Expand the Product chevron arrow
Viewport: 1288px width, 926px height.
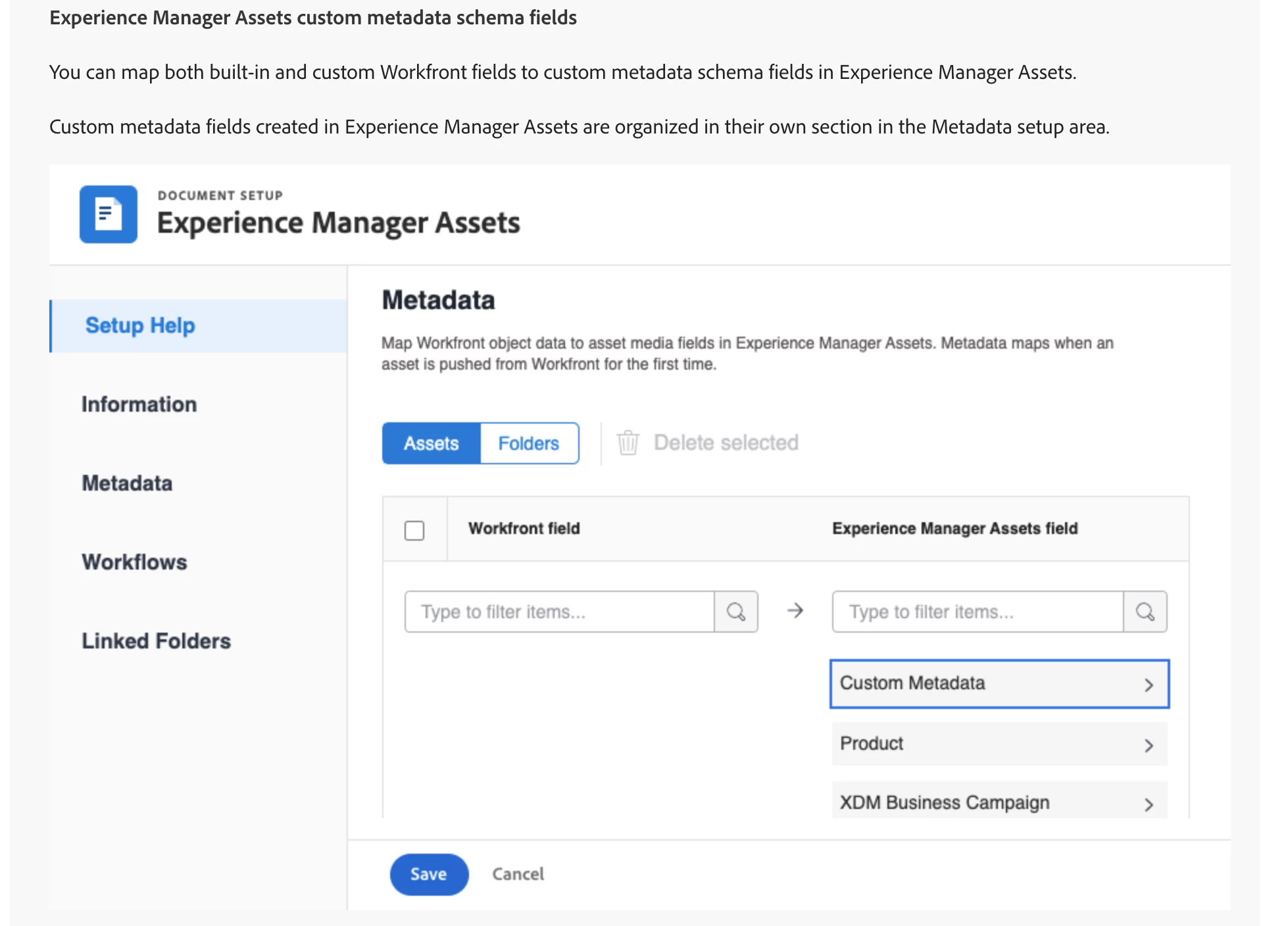(x=1149, y=745)
